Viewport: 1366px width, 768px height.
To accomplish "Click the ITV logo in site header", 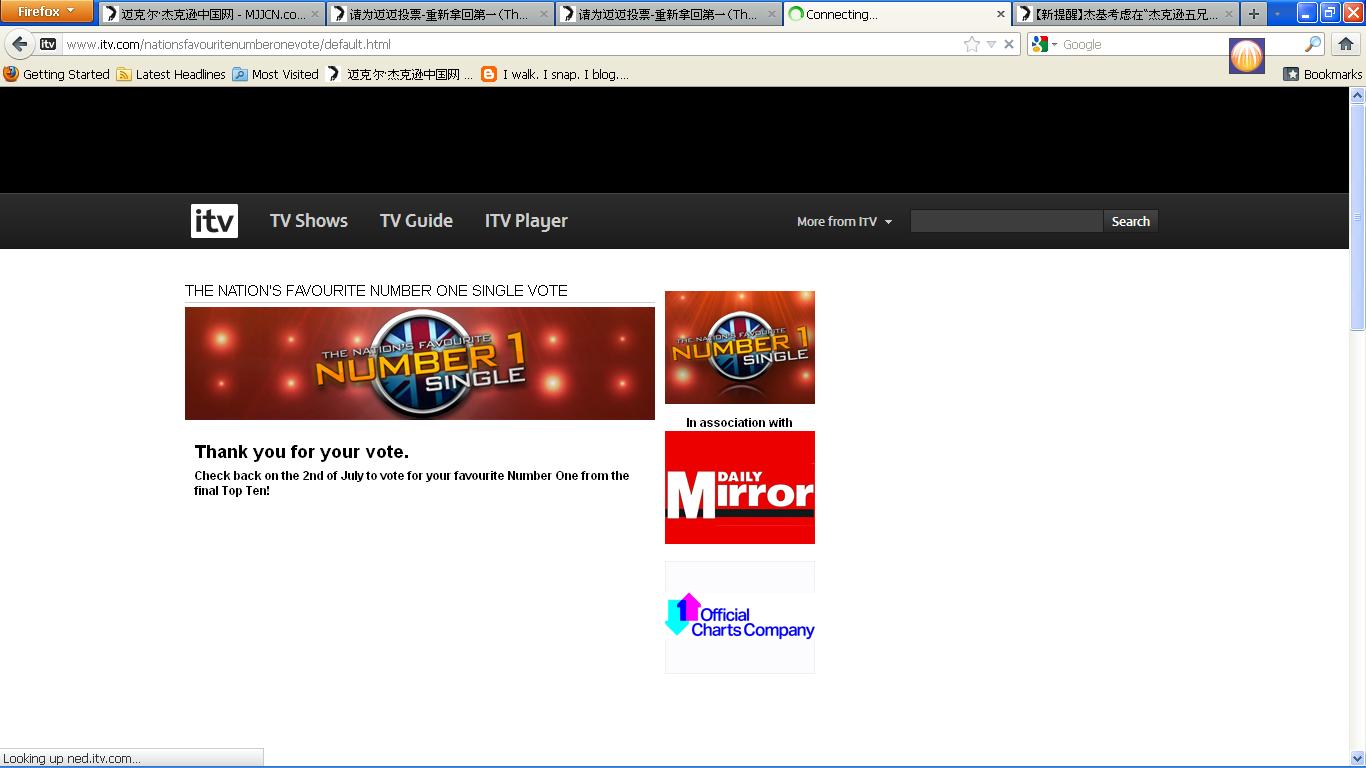I will point(214,221).
